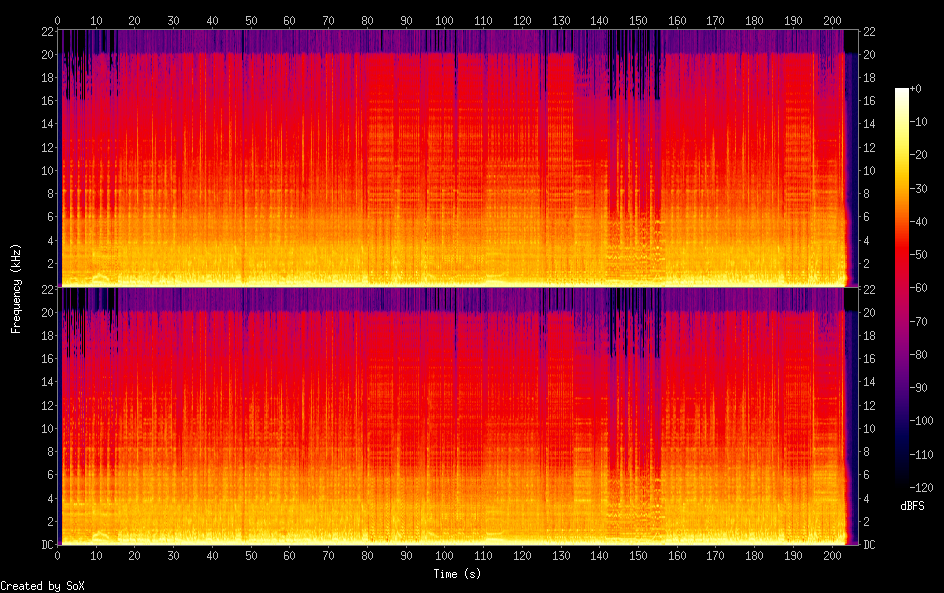The width and height of the screenshot is (944, 593).
Task: Click the white top of the dBFS color bar
Action: pyautogui.click(x=901, y=92)
